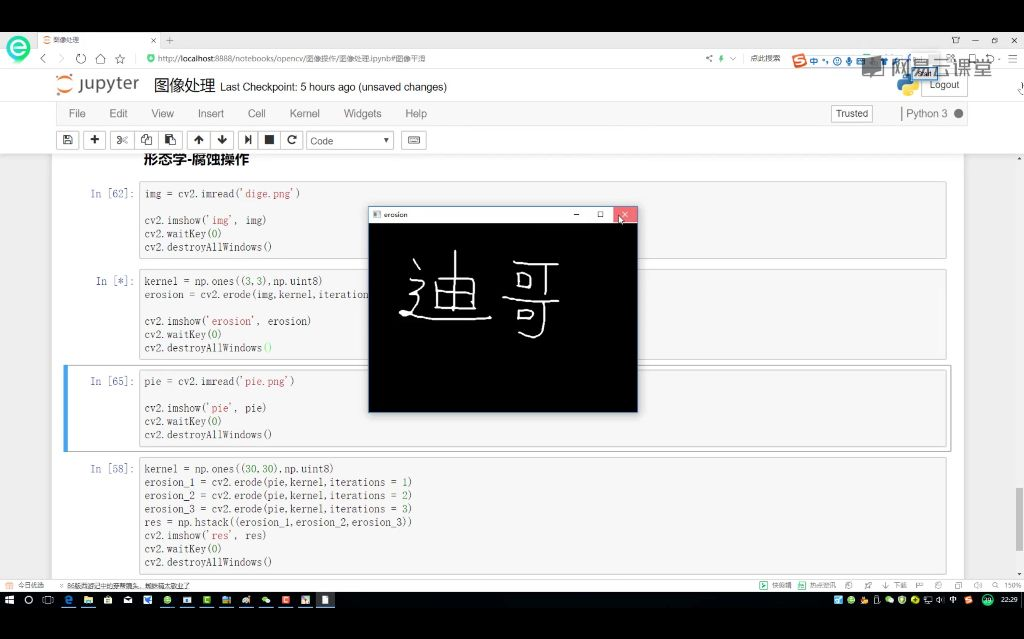Click the Cortana search circle icon
Screen dimensions: 1024x639
[29, 600]
